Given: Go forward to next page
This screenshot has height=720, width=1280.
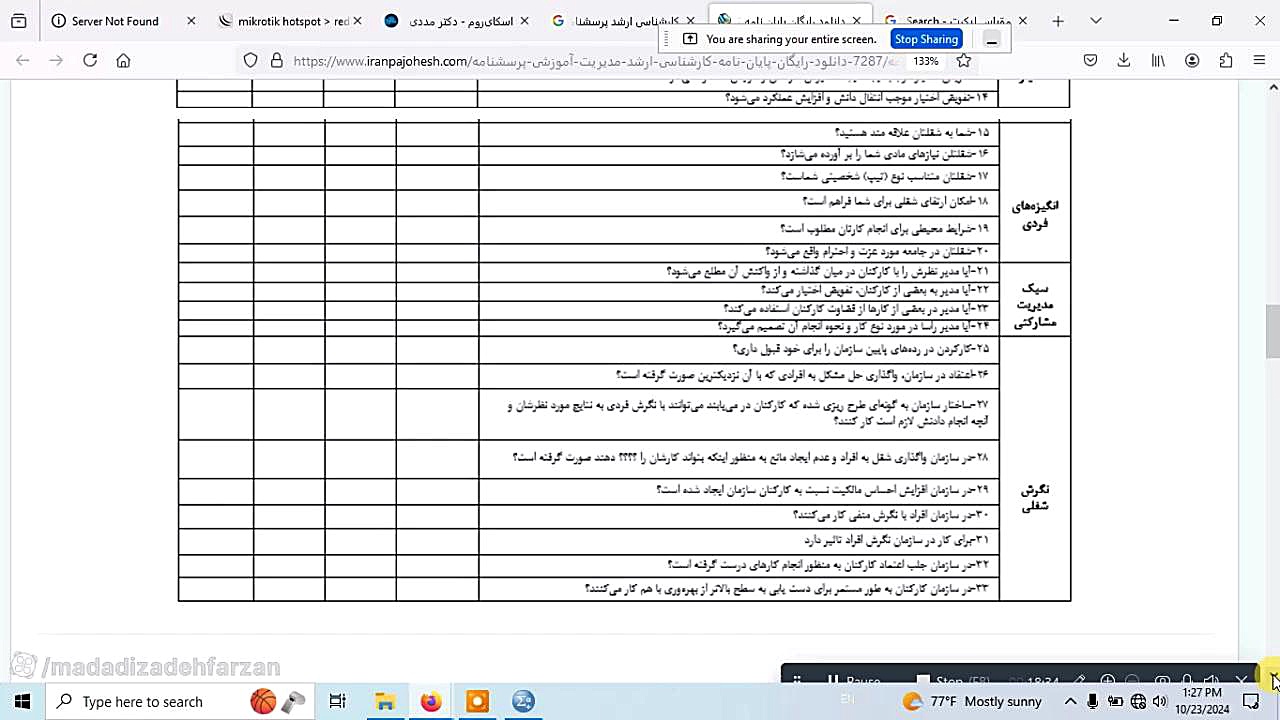Looking at the screenshot, I should coord(57,61).
